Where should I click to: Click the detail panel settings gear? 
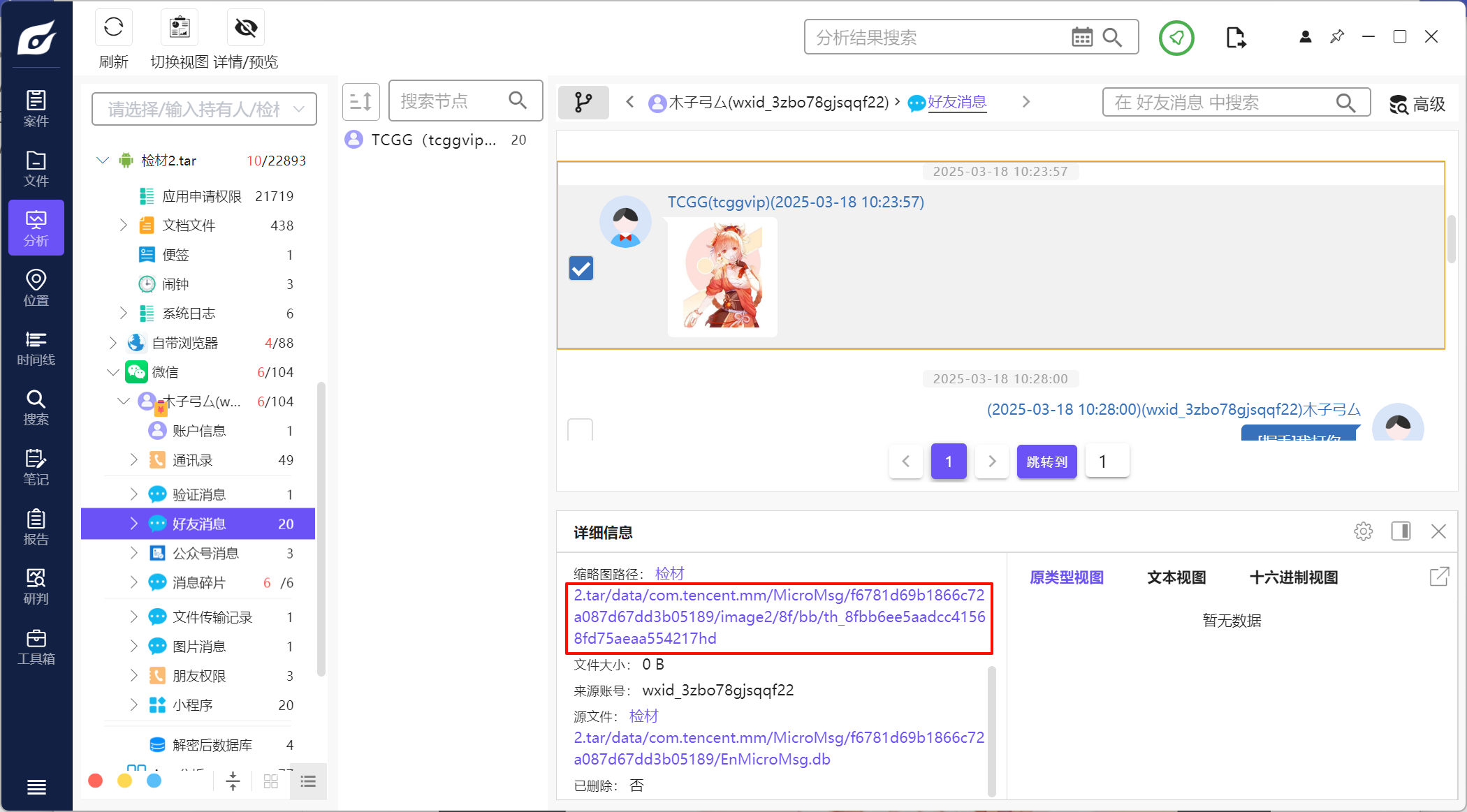pos(1363,531)
